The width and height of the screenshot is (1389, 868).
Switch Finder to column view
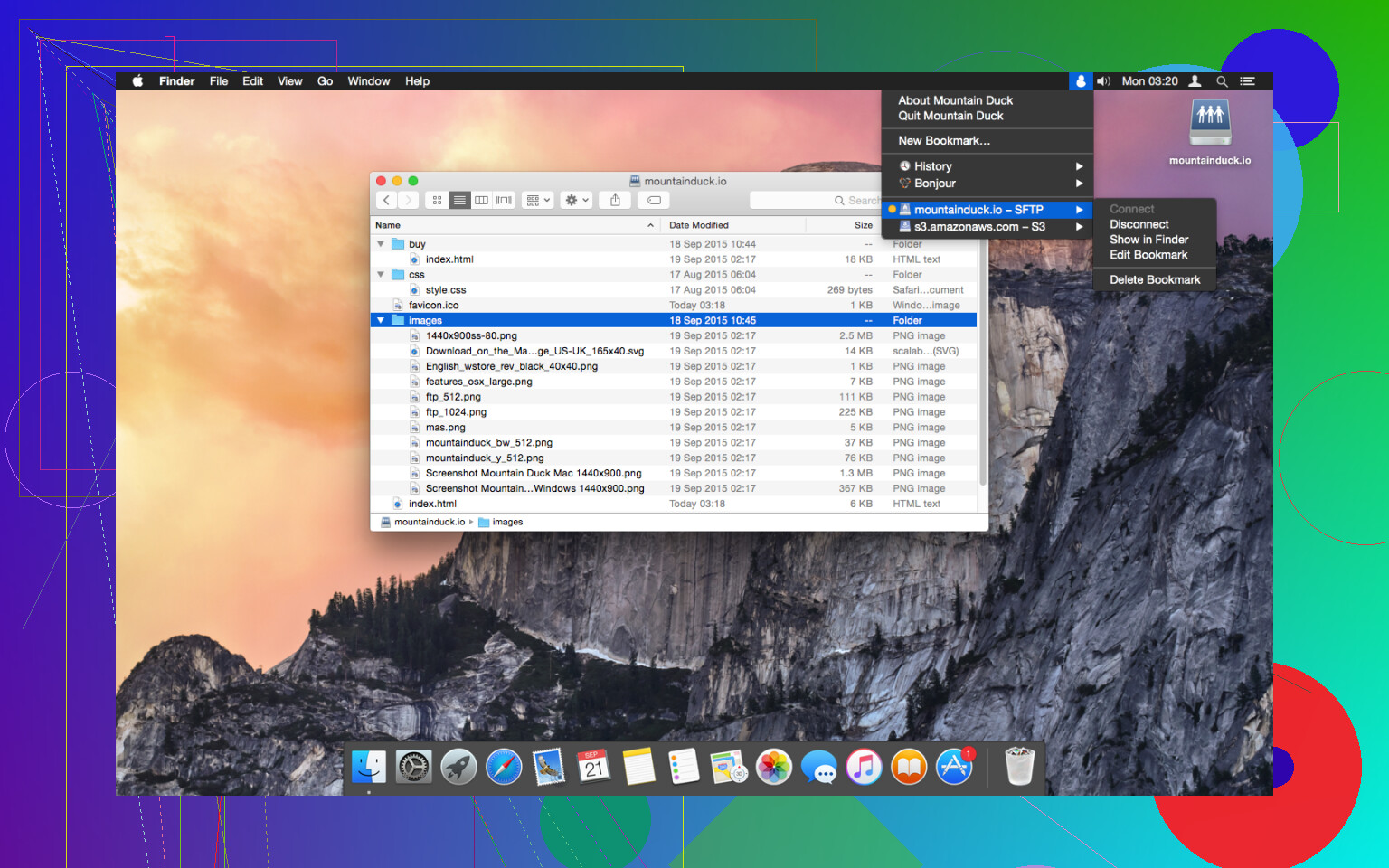(x=482, y=200)
